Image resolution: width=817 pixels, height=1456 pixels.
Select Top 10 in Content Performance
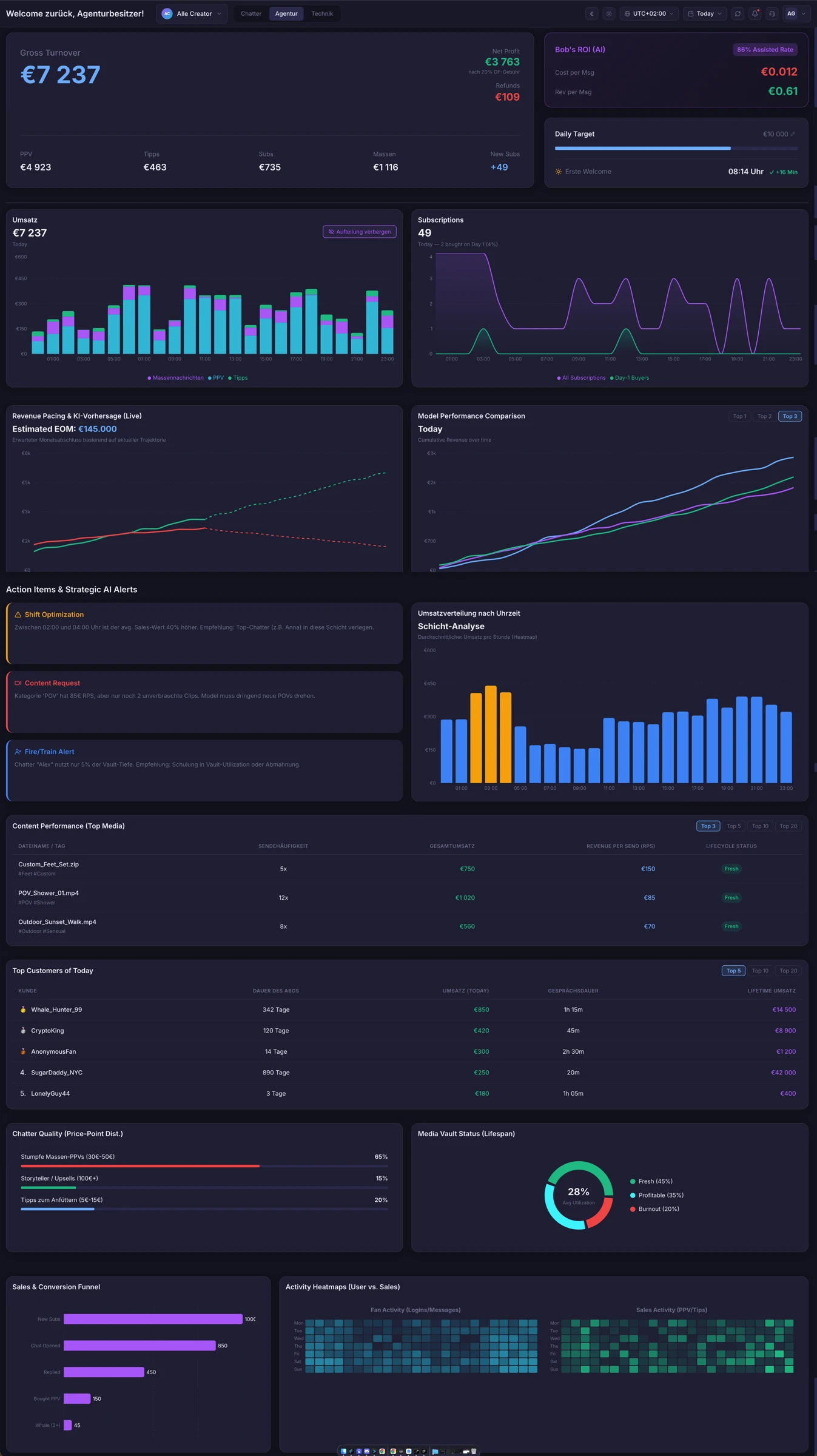[x=760, y=826]
